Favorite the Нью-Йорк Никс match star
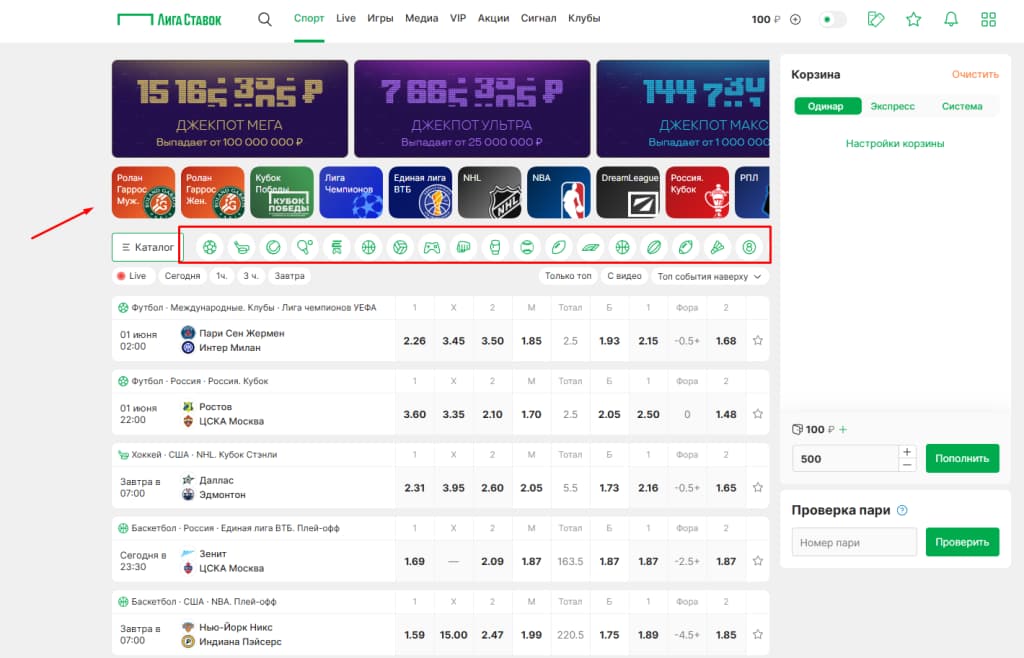This screenshot has width=1024, height=658. coord(758,634)
